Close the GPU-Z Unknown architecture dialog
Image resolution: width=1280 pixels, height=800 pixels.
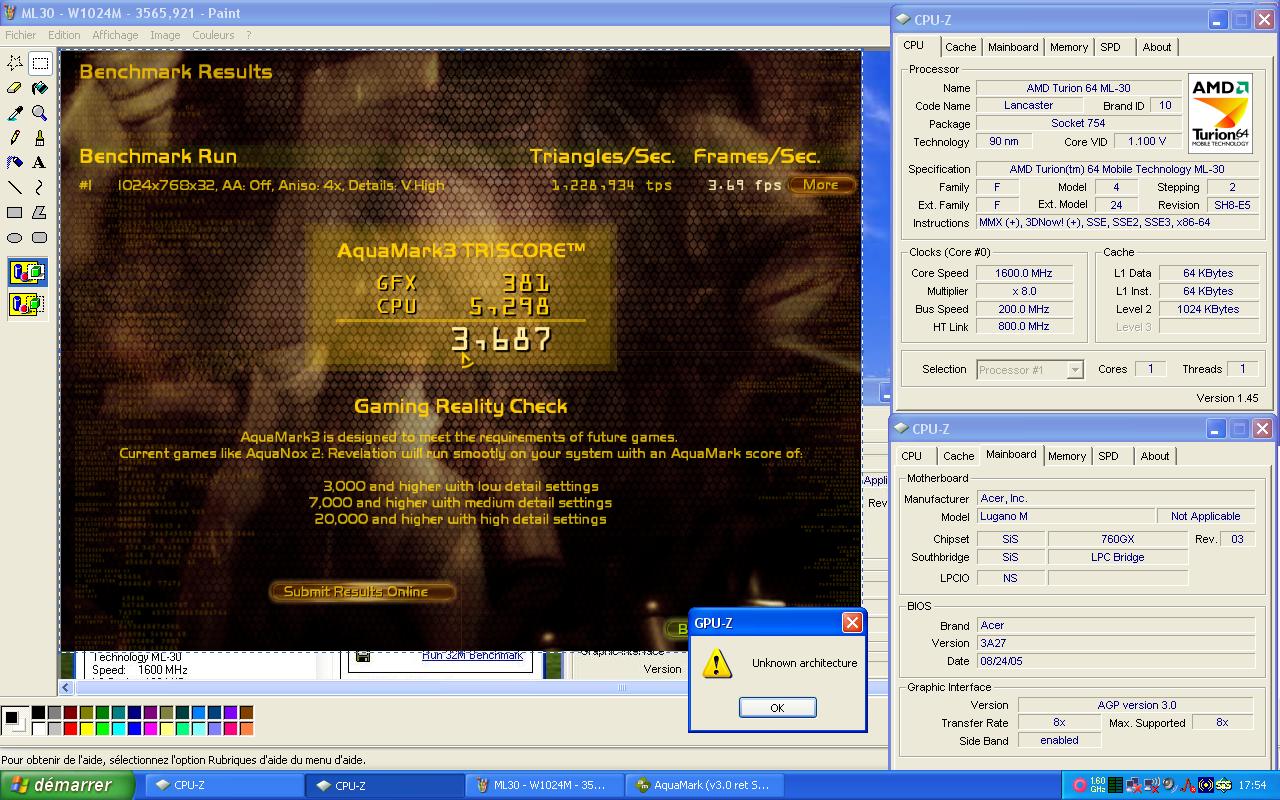(852, 623)
